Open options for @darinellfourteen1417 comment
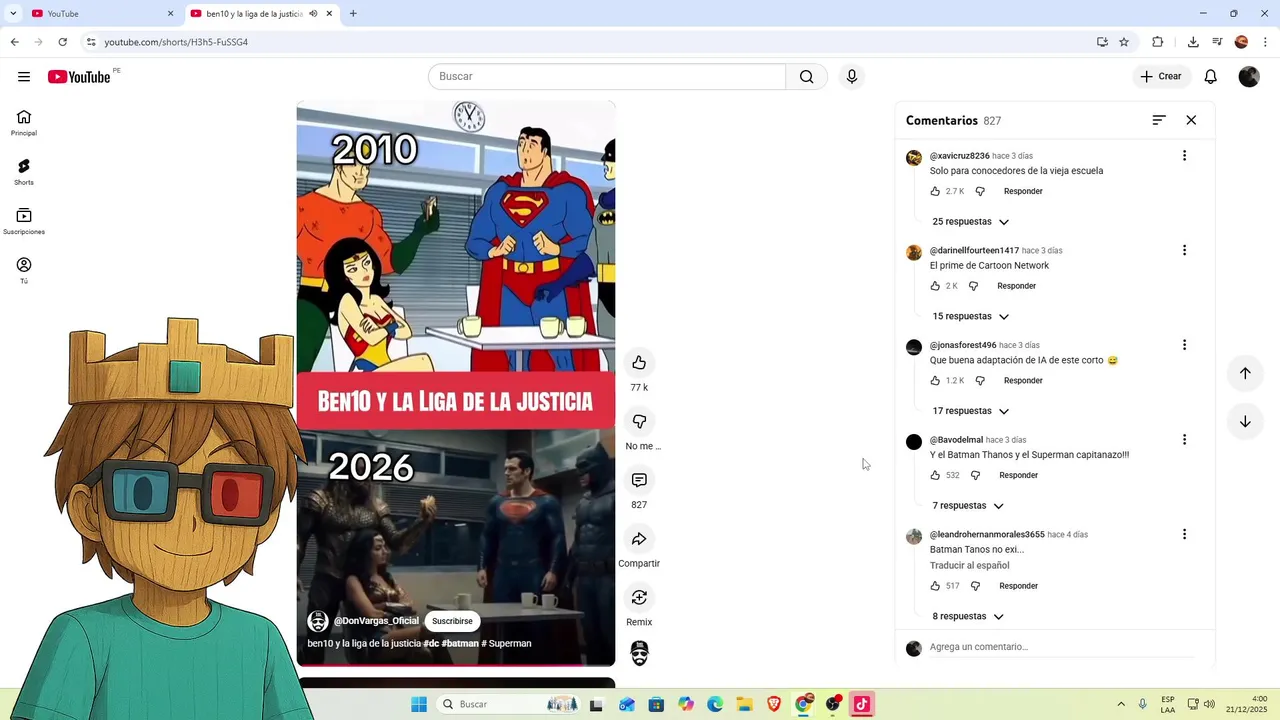Image resolution: width=1280 pixels, height=720 pixels. (1184, 251)
